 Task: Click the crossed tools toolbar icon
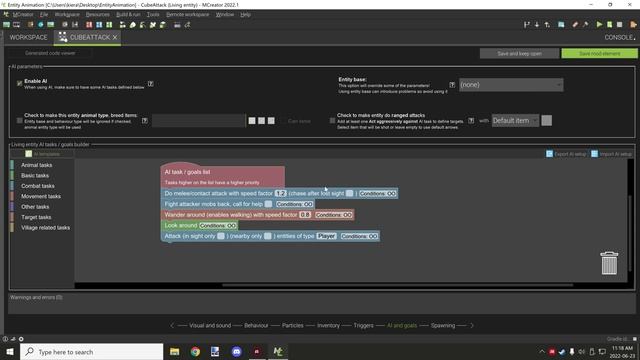153,24
